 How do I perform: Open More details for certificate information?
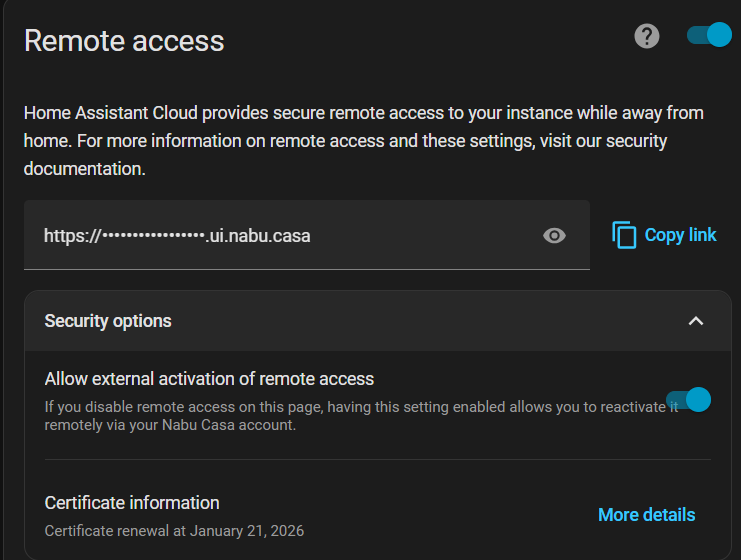[646, 515]
